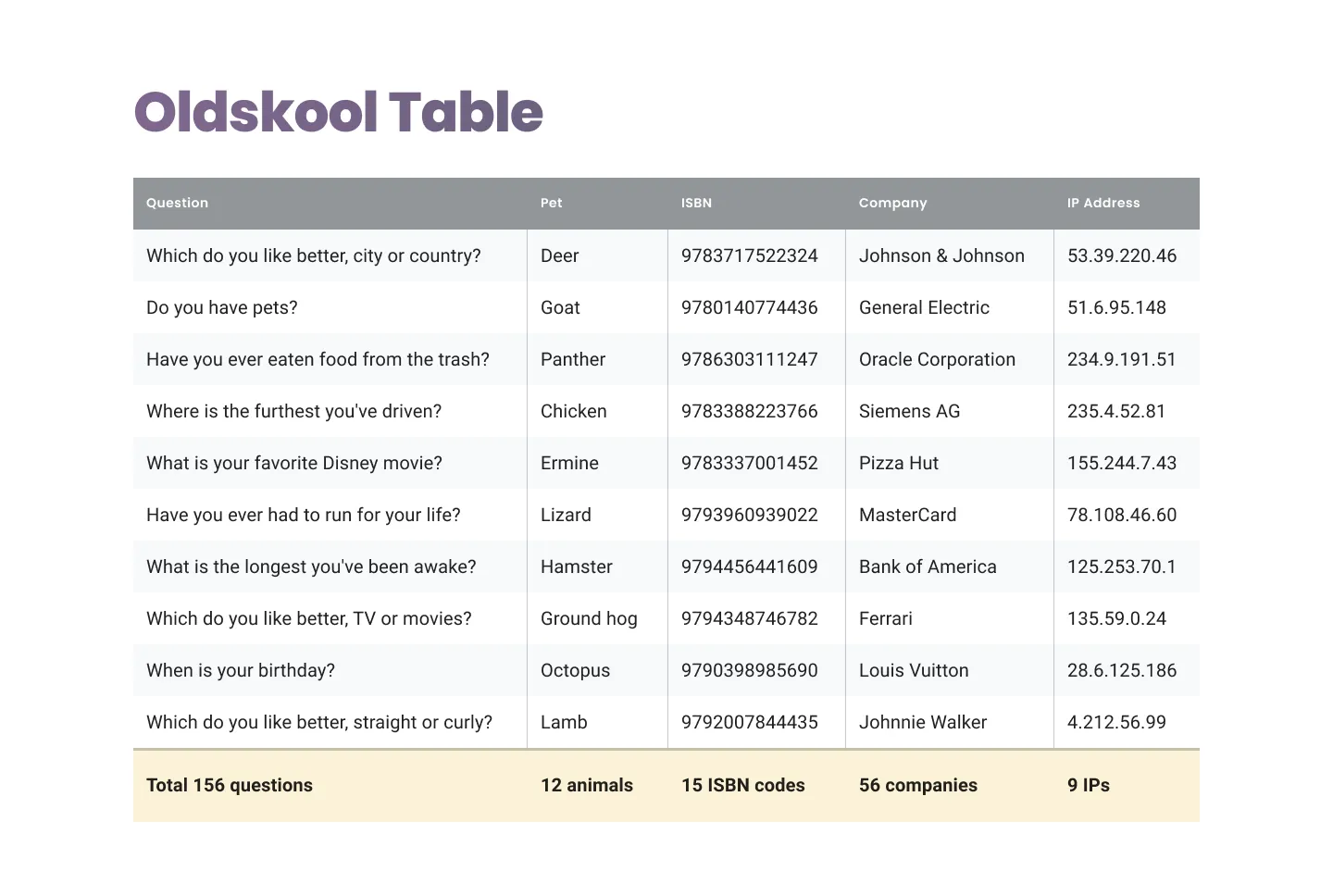Click the Pet column header
The height and width of the screenshot is (896, 1333).
click(x=552, y=203)
